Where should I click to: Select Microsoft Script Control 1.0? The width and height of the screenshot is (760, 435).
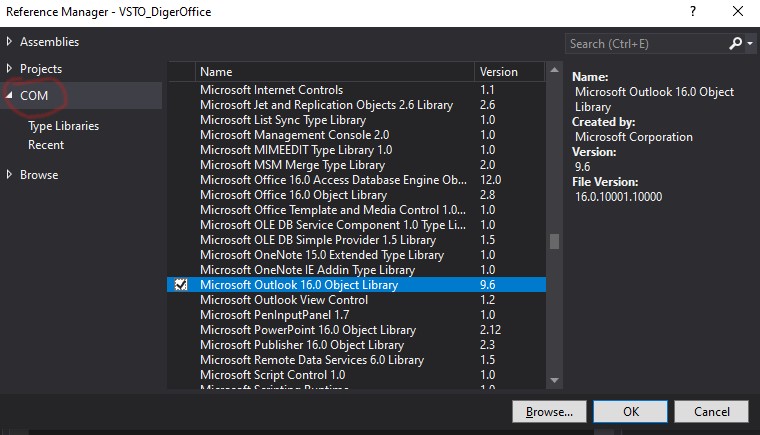click(x=356, y=375)
